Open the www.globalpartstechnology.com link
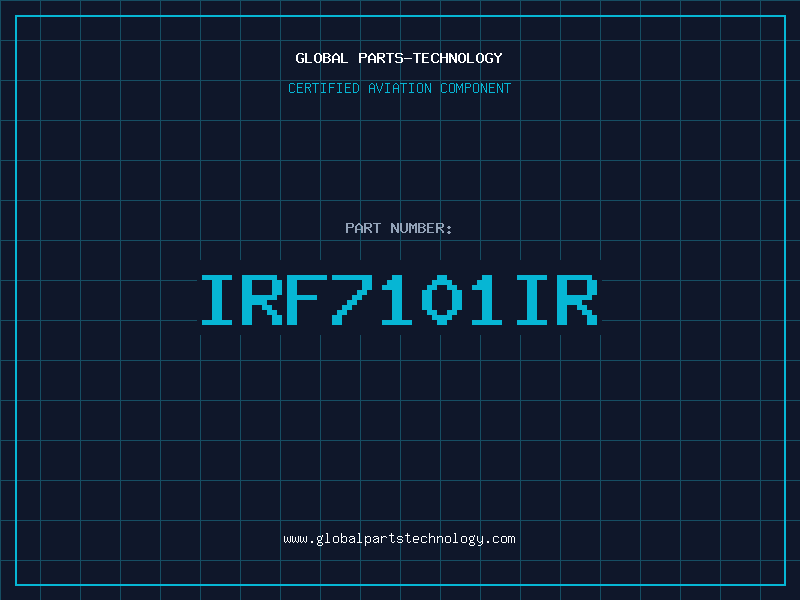The height and width of the screenshot is (600, 800). coord(399,539)
